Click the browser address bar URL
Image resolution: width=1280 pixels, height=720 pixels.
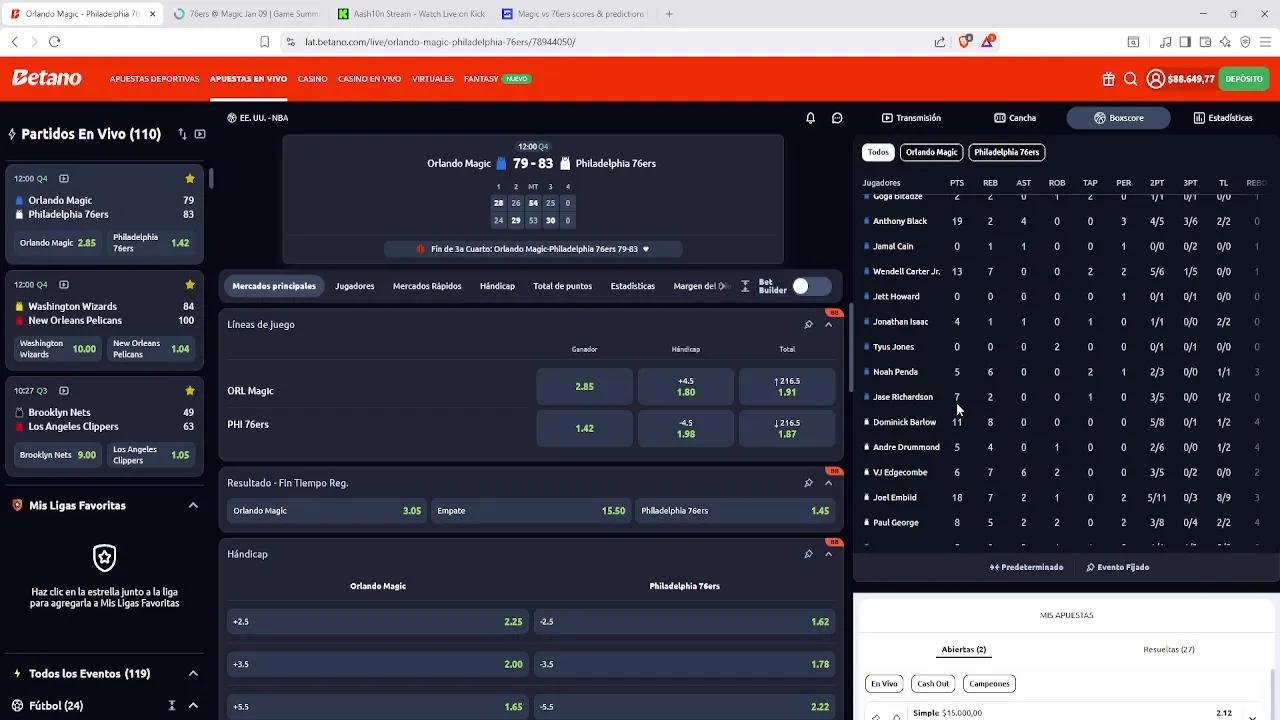click(440, 42)
